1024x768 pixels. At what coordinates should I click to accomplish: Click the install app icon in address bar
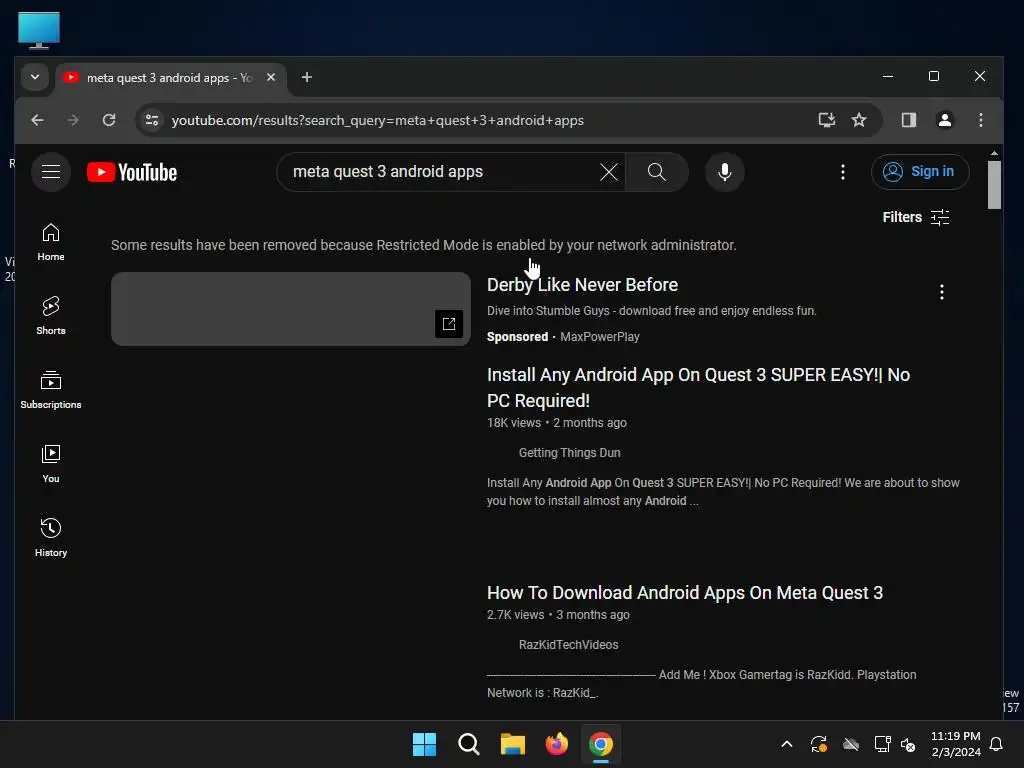(827, 120)
